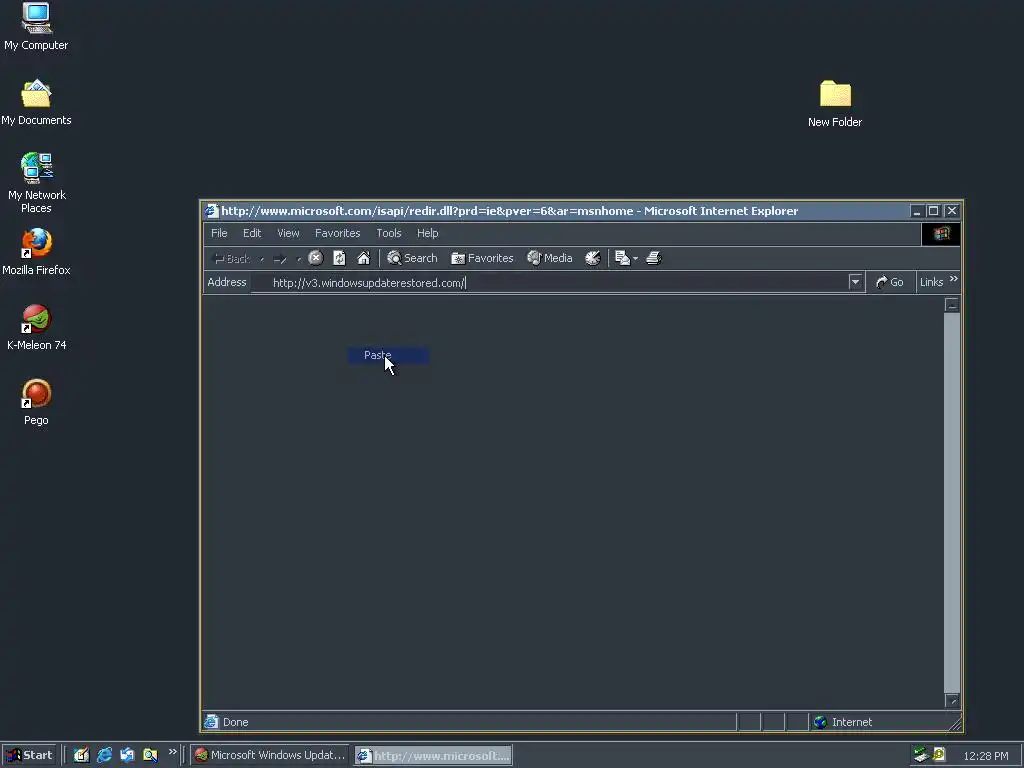Image resolution: width=1024 pixels, height=768 pixels.
Task: Expand the Forward history dropdown arrow
Action: (x=298, y=259)
